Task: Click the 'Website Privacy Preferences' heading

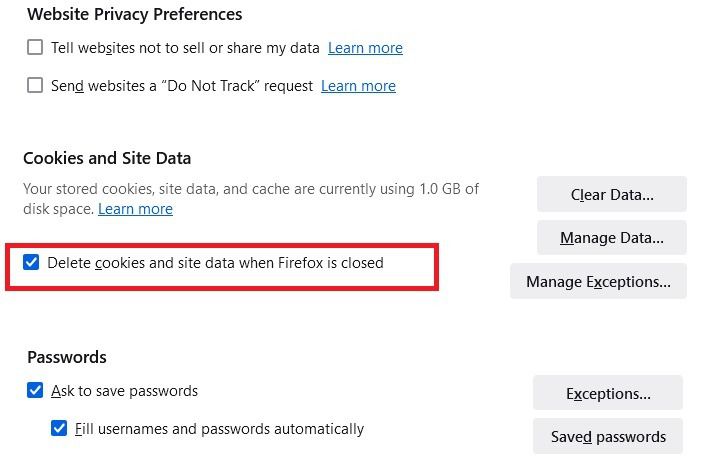Action: (x=134, y=14)
